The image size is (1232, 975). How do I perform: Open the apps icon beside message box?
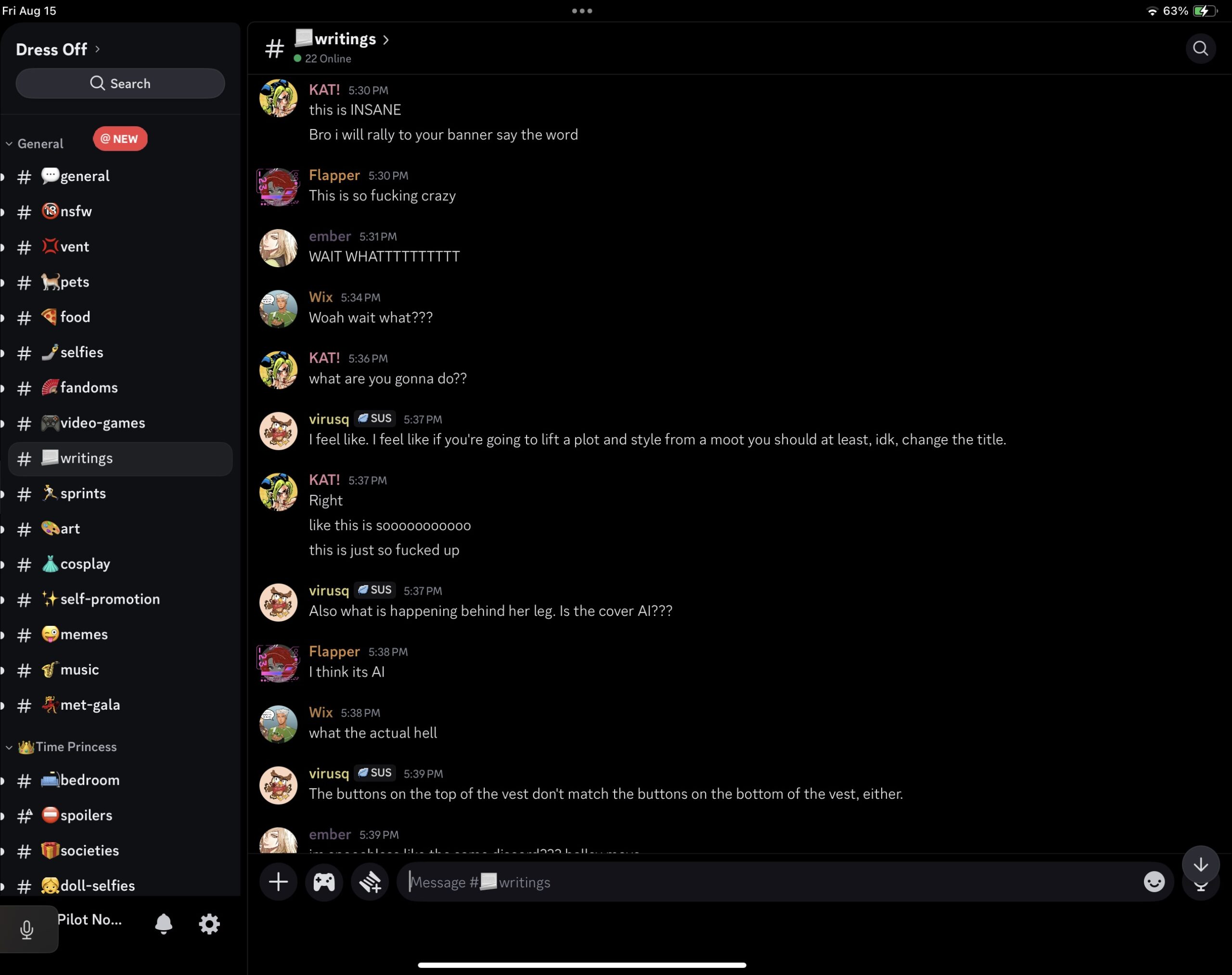pos(370,882)
